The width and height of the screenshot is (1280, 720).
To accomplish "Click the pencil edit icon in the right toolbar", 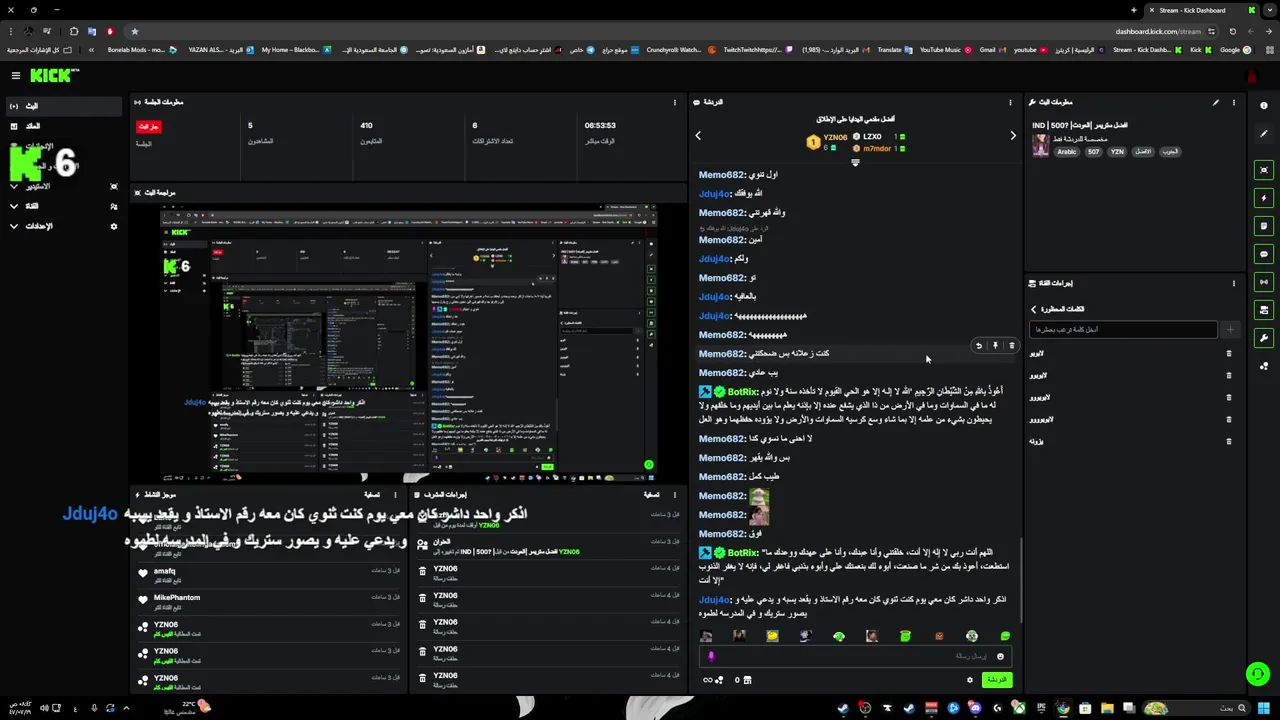I will point(1264,134).
